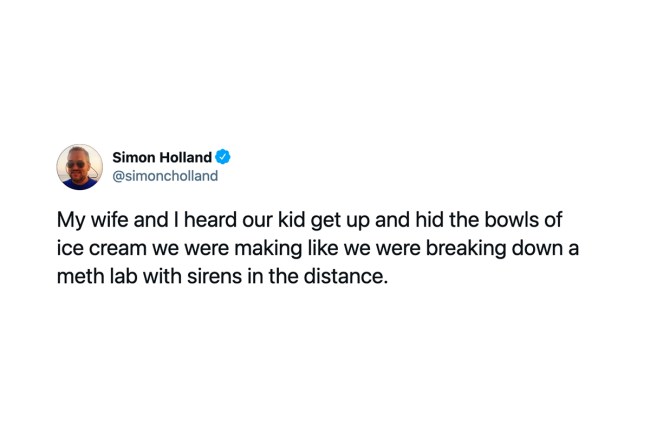Open the Simon Holland display name
The height and width of the screenshot is (433, 650).
click(161, 157)
